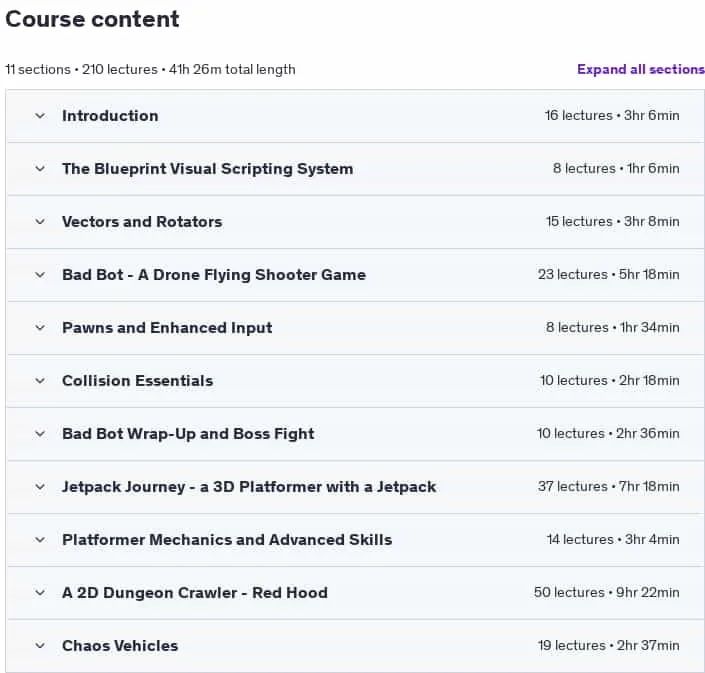Expand the Vectors and Rotators chevron
Image resolution: width=705 pixels, height=673 pixels.
pyautogui.click(x=40, y=222)
